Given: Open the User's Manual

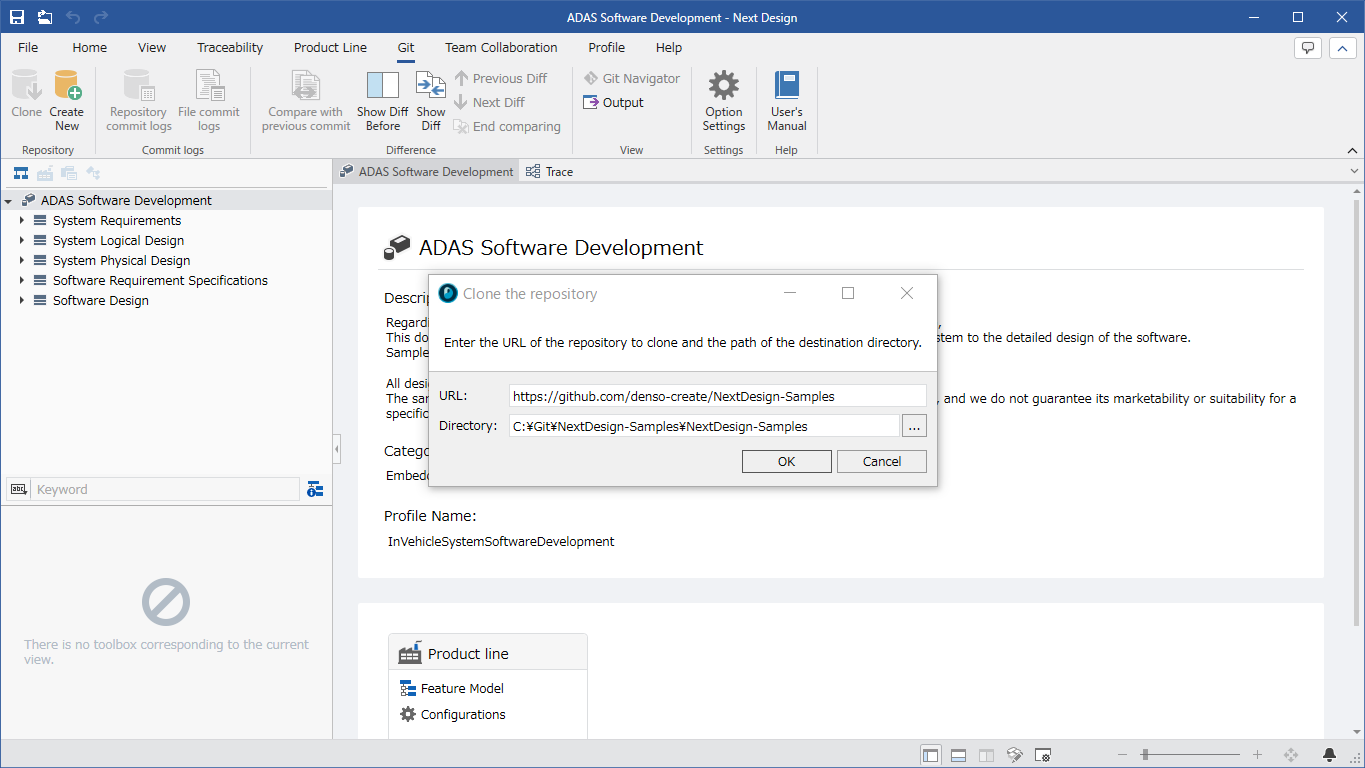Looking at the screenshot, I should 787,100.
